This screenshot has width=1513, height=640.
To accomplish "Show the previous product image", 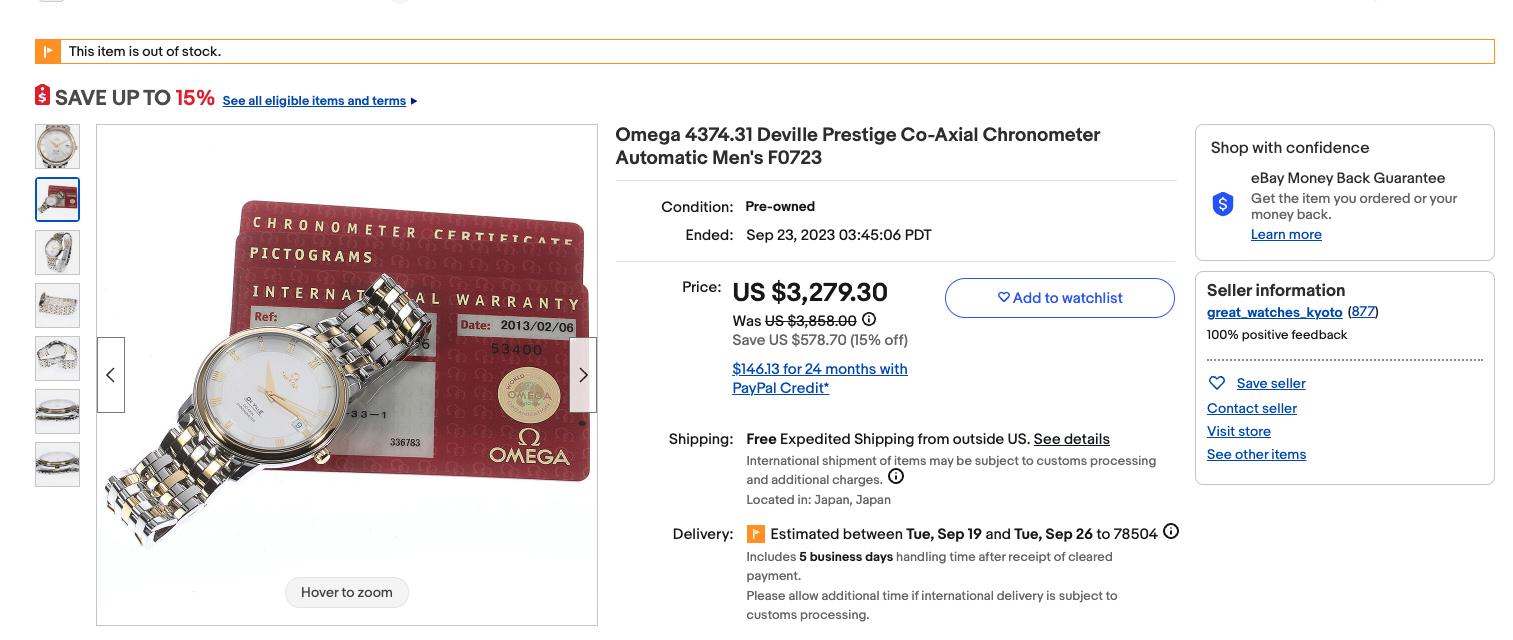I will point(111,375).
